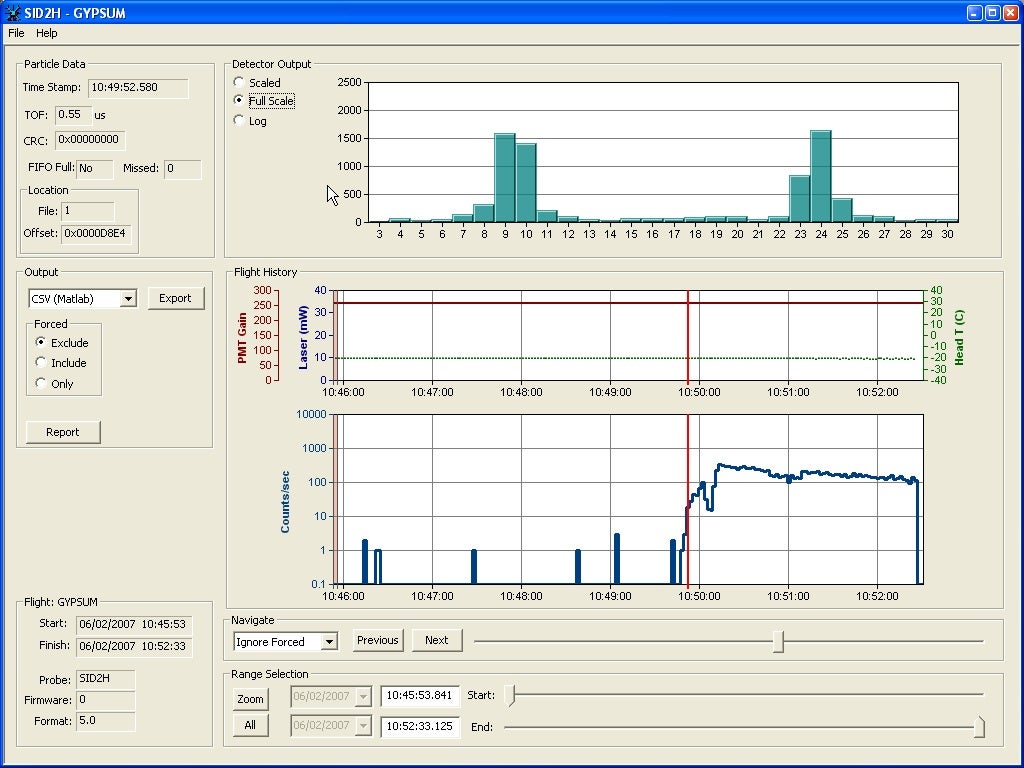Click the start time field 10:45:53.841
Viewport: 1024px width, 768px height.
point(419,695)
